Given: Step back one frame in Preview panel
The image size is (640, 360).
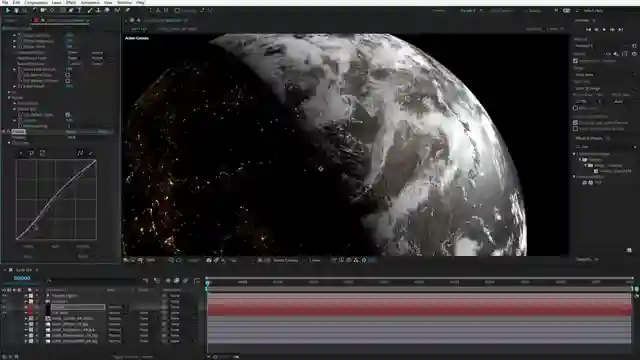Looking at the screenshot, I should point(596,29).
